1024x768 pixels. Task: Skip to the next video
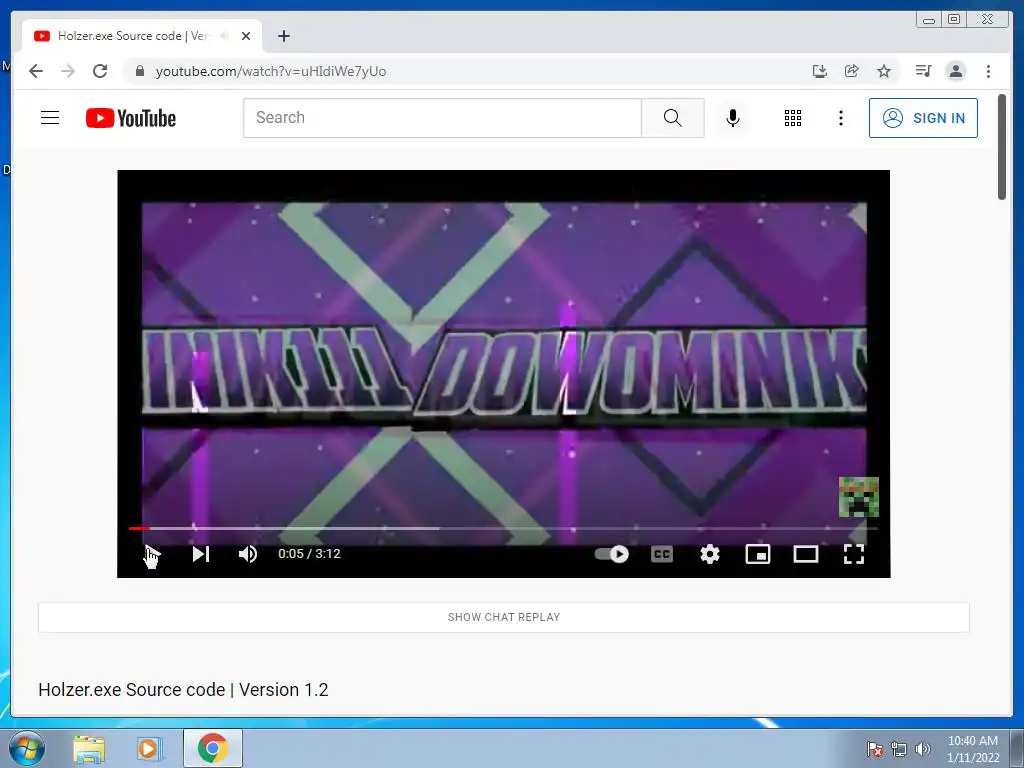(200, 554)
